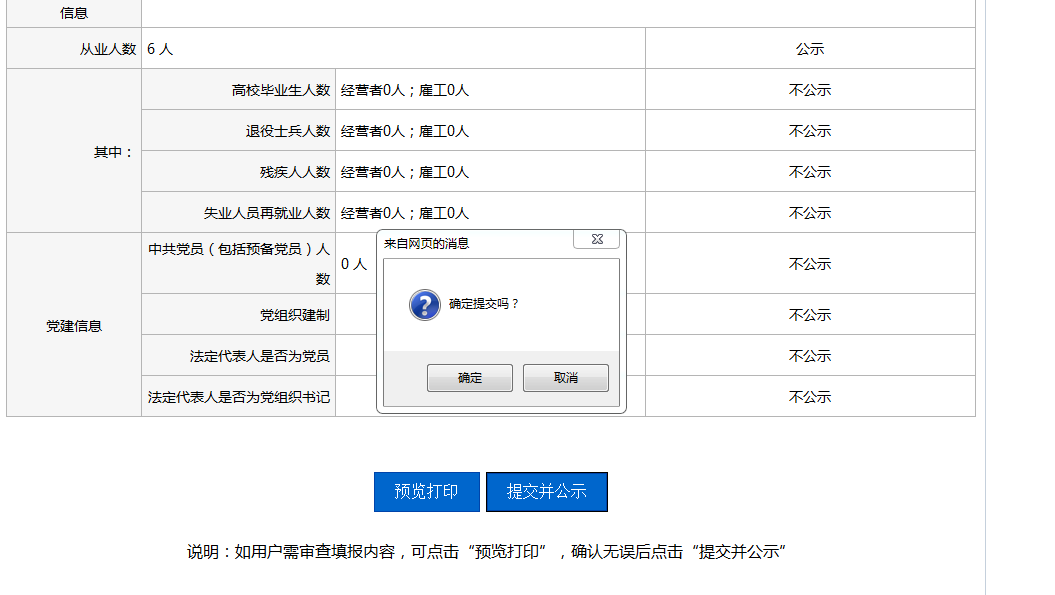Click 退役士兵人数 row label
The image size is (1055, 595).
click(x=288, y=131)
